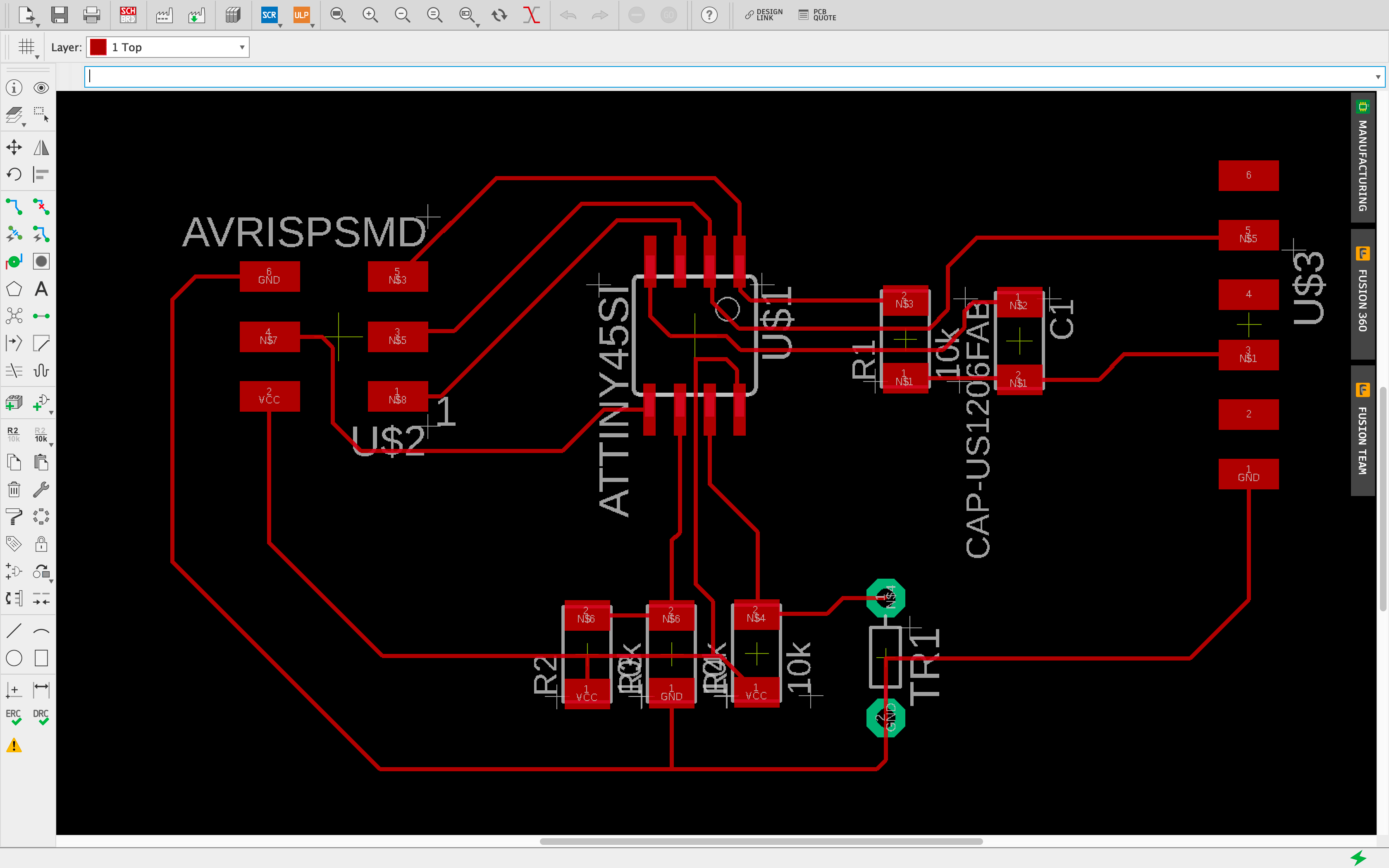The image size is (1389, 868).
Task: Expand the command line history dropdown
Action: [1377, 77]
